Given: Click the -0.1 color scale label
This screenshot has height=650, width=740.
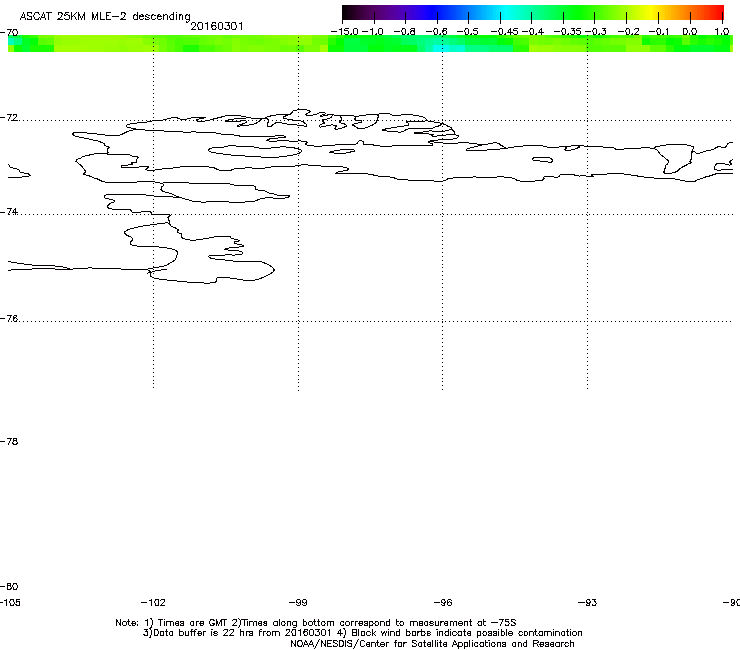Looking at the screenshot, I should pos(659,32).
